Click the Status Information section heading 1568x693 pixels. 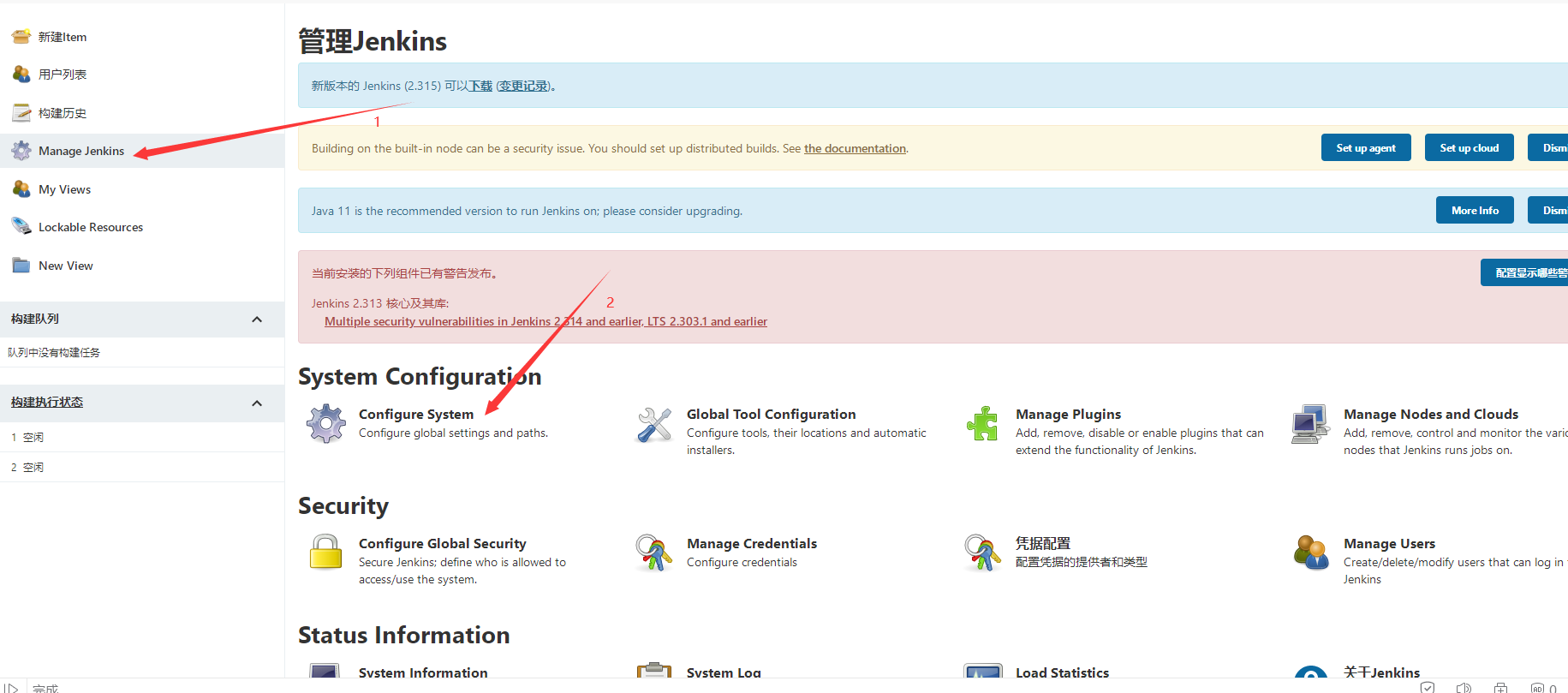coord(404,636)
